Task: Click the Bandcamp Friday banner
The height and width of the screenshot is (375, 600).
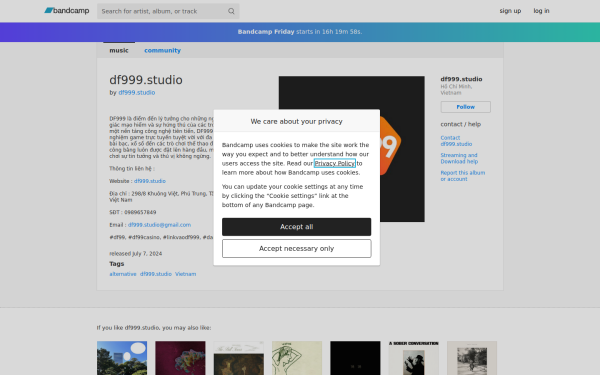Action: click(x=300, y=32)
